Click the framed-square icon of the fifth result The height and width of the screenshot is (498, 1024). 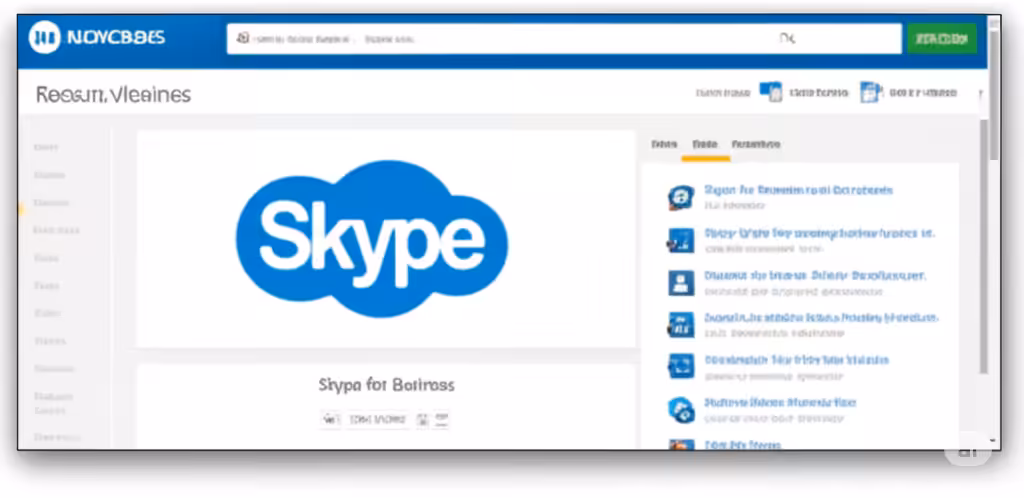click(x=680, y=366)
